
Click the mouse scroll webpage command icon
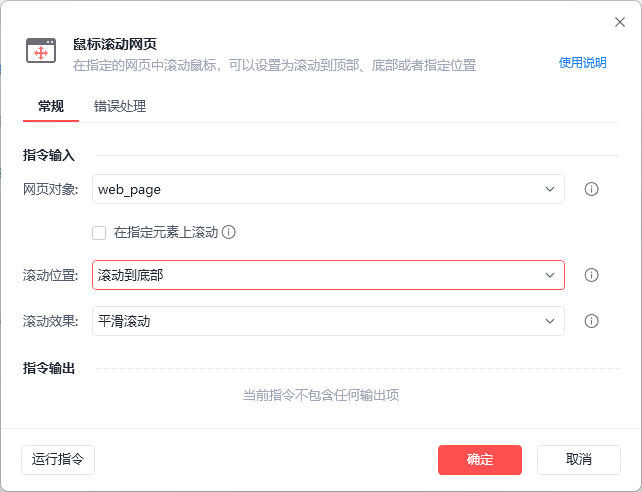pyautogui.click(x=41, y=51)
